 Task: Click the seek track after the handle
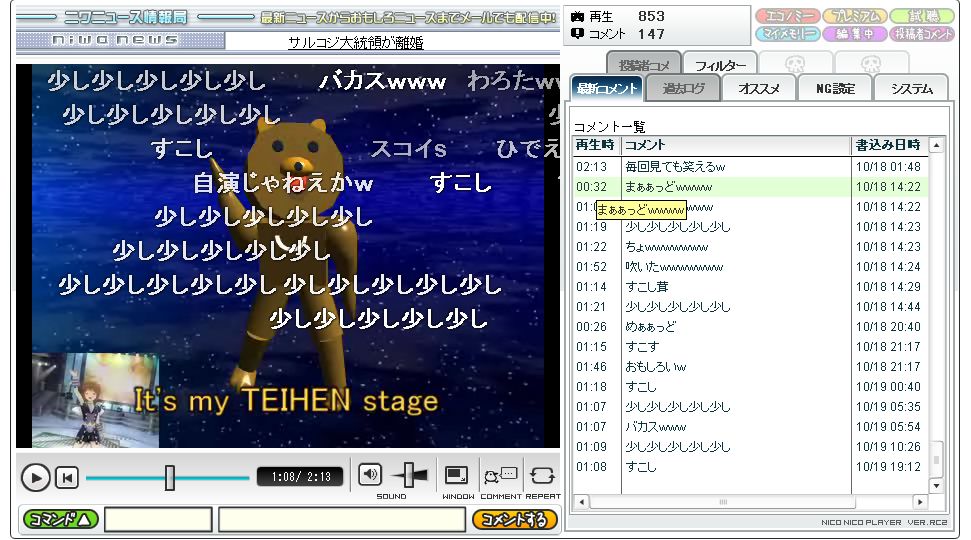(x=212, y=478)
